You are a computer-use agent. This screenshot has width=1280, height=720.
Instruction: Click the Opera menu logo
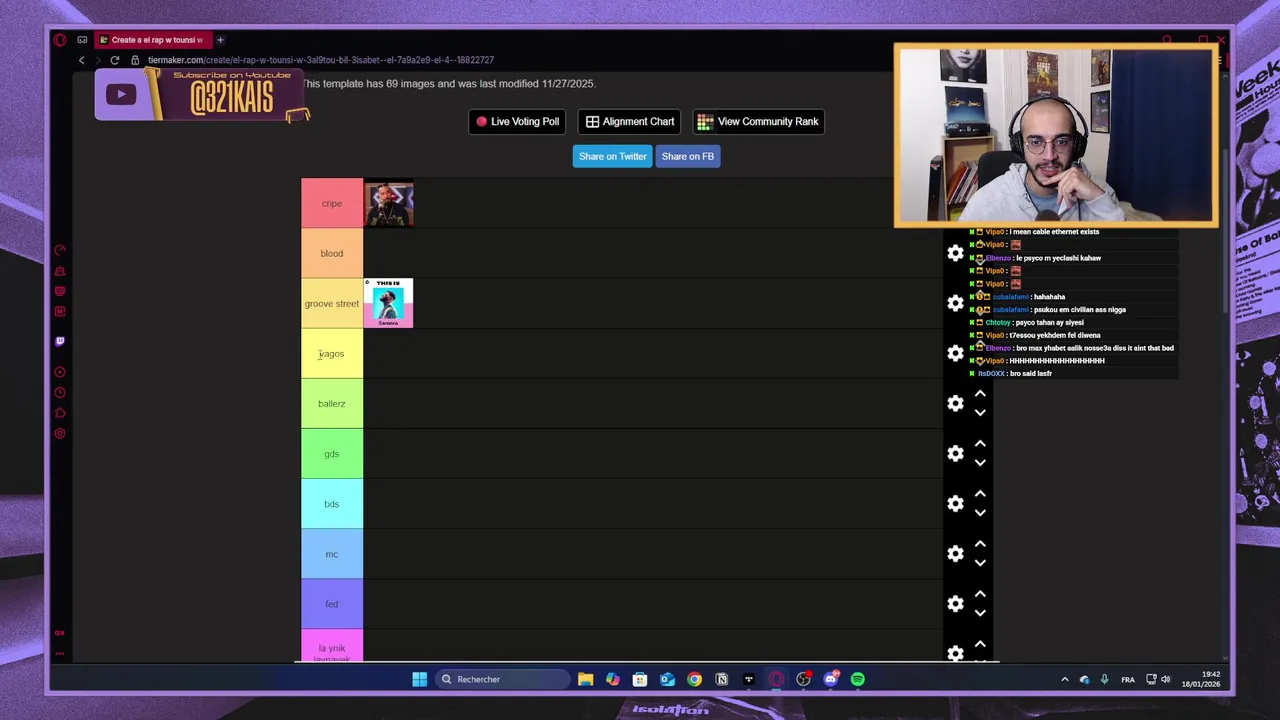(x=60, y=40)
